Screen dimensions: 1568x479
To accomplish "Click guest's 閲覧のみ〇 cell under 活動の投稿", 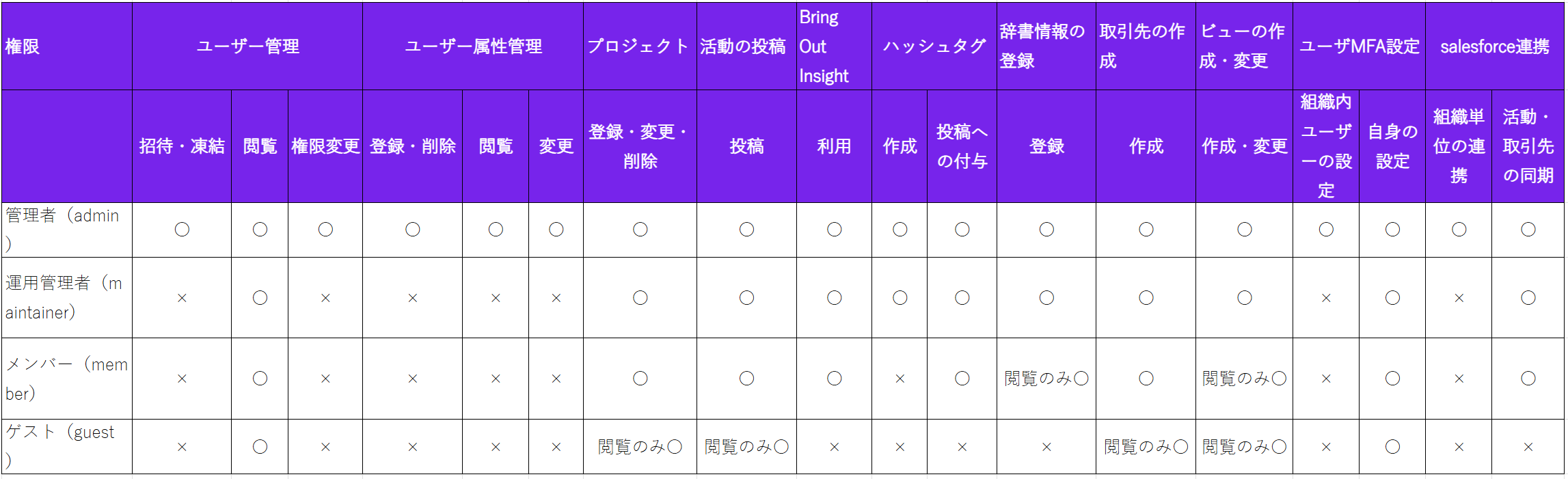I will pyautogui.click(x=746, y=447).
